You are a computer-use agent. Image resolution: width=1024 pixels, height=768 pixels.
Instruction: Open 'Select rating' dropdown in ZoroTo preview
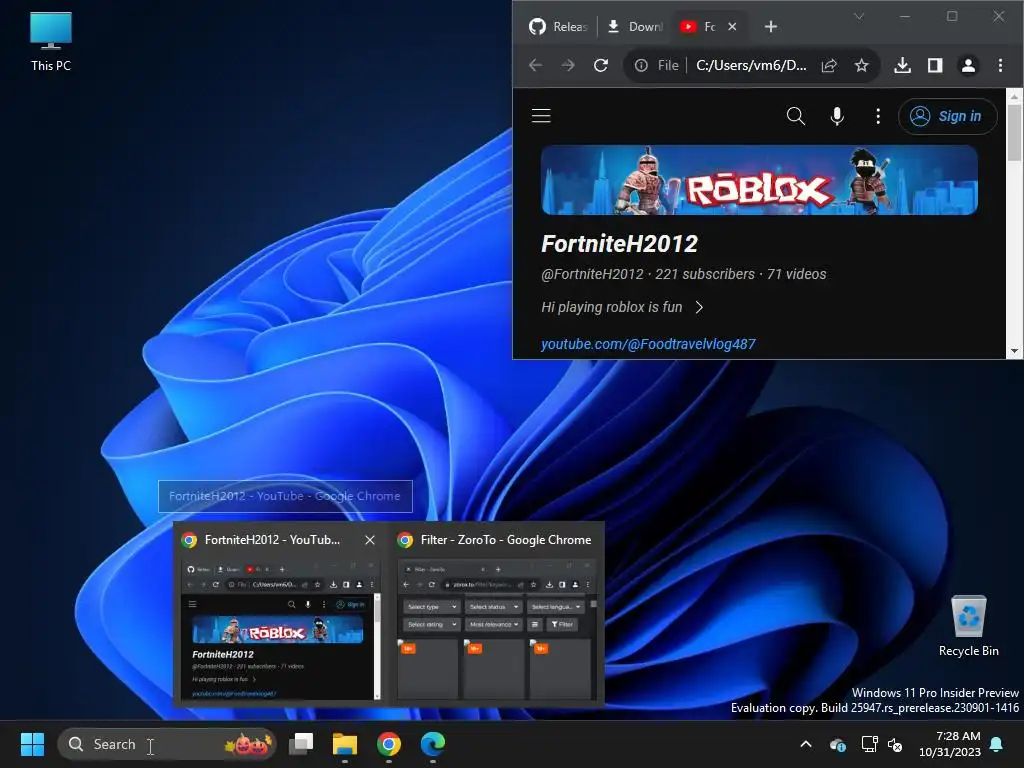(x=432, y=624)
